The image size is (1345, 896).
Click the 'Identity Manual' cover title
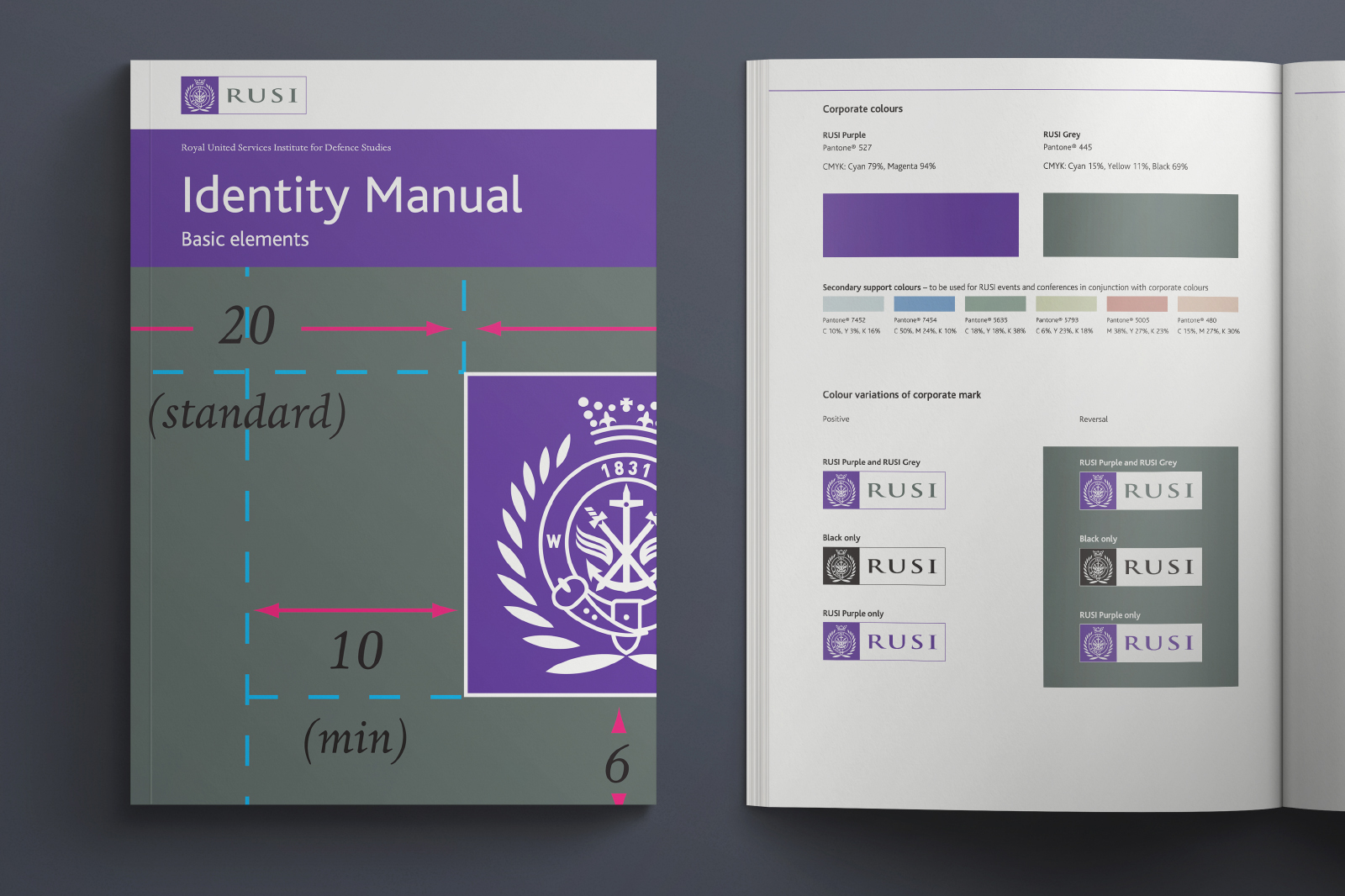(x=351, y=196)
